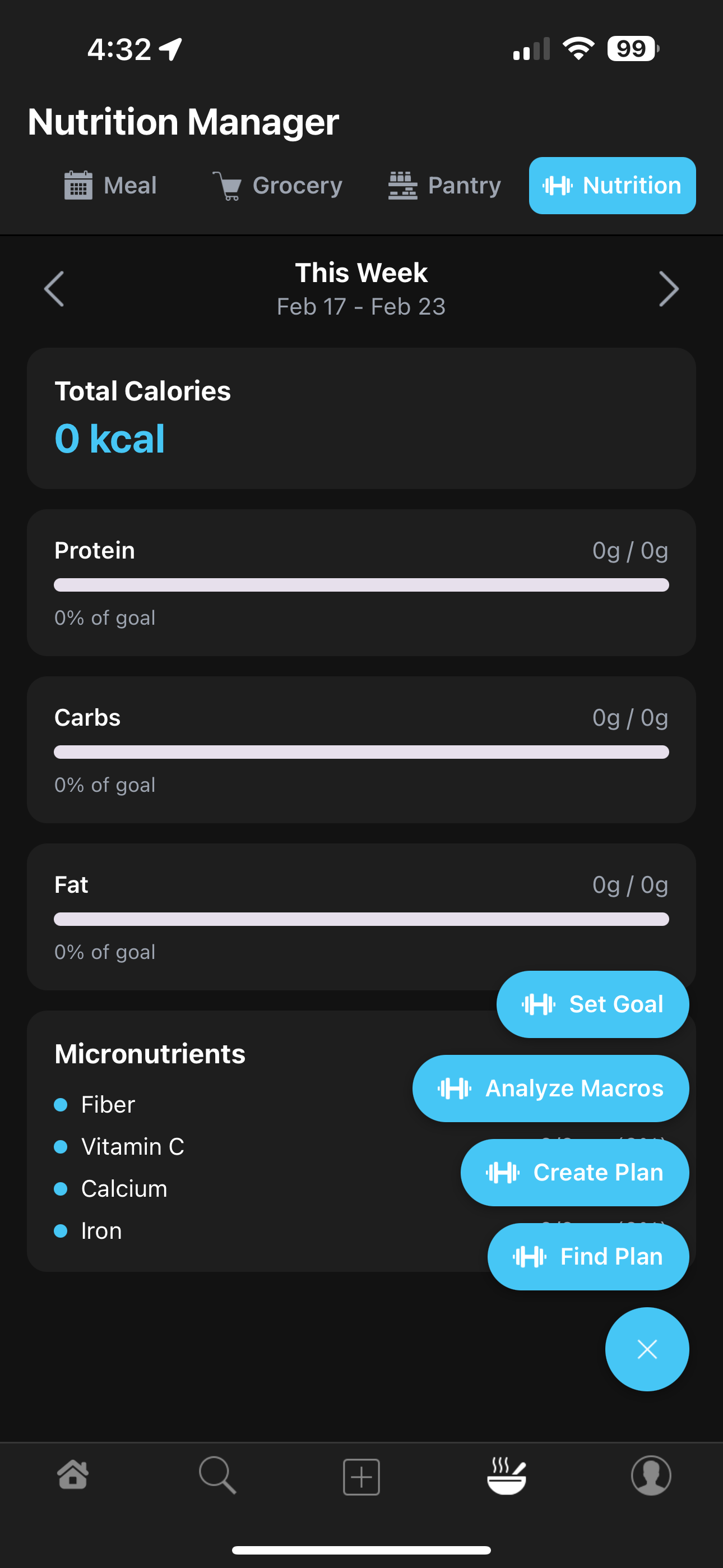This screenshot has height=1568, width=723.
Task: Go to previous week with left chevron
Action: [x=55, y=289]
